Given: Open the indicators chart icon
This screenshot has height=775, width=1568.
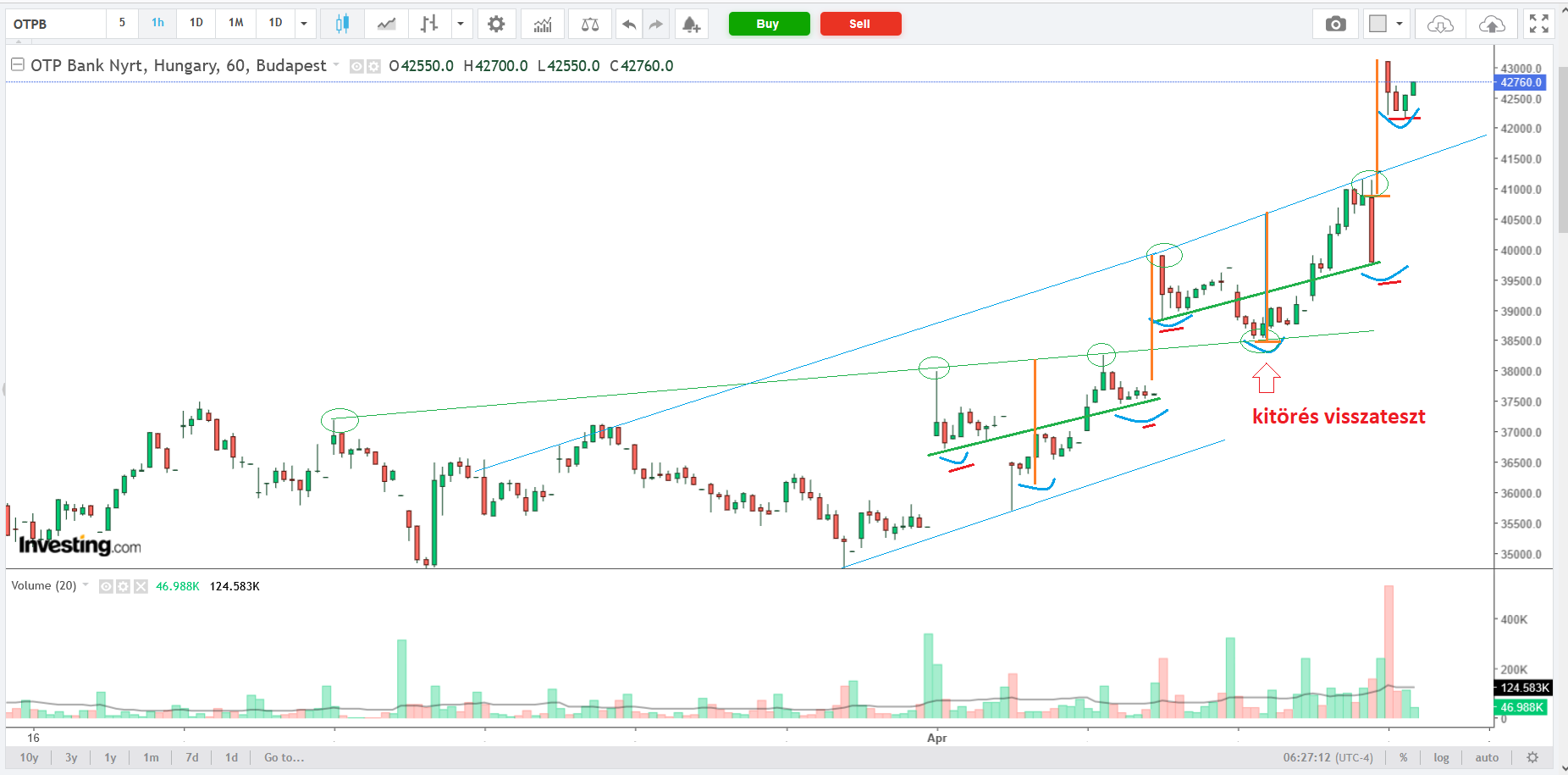Looking at the screenshot, I should [x=543, y=24].
